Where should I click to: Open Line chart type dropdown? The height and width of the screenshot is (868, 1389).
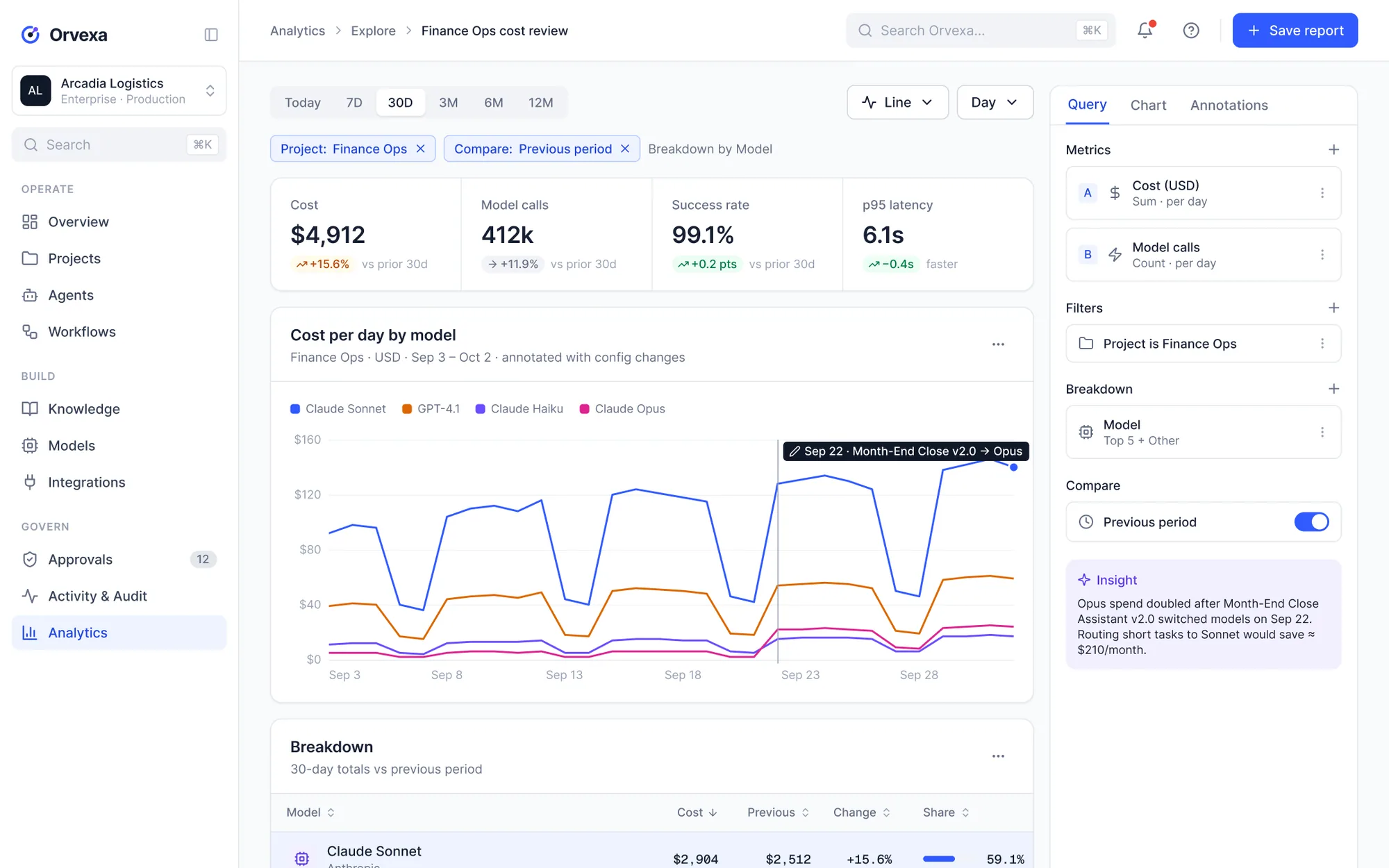pos(897,103)
